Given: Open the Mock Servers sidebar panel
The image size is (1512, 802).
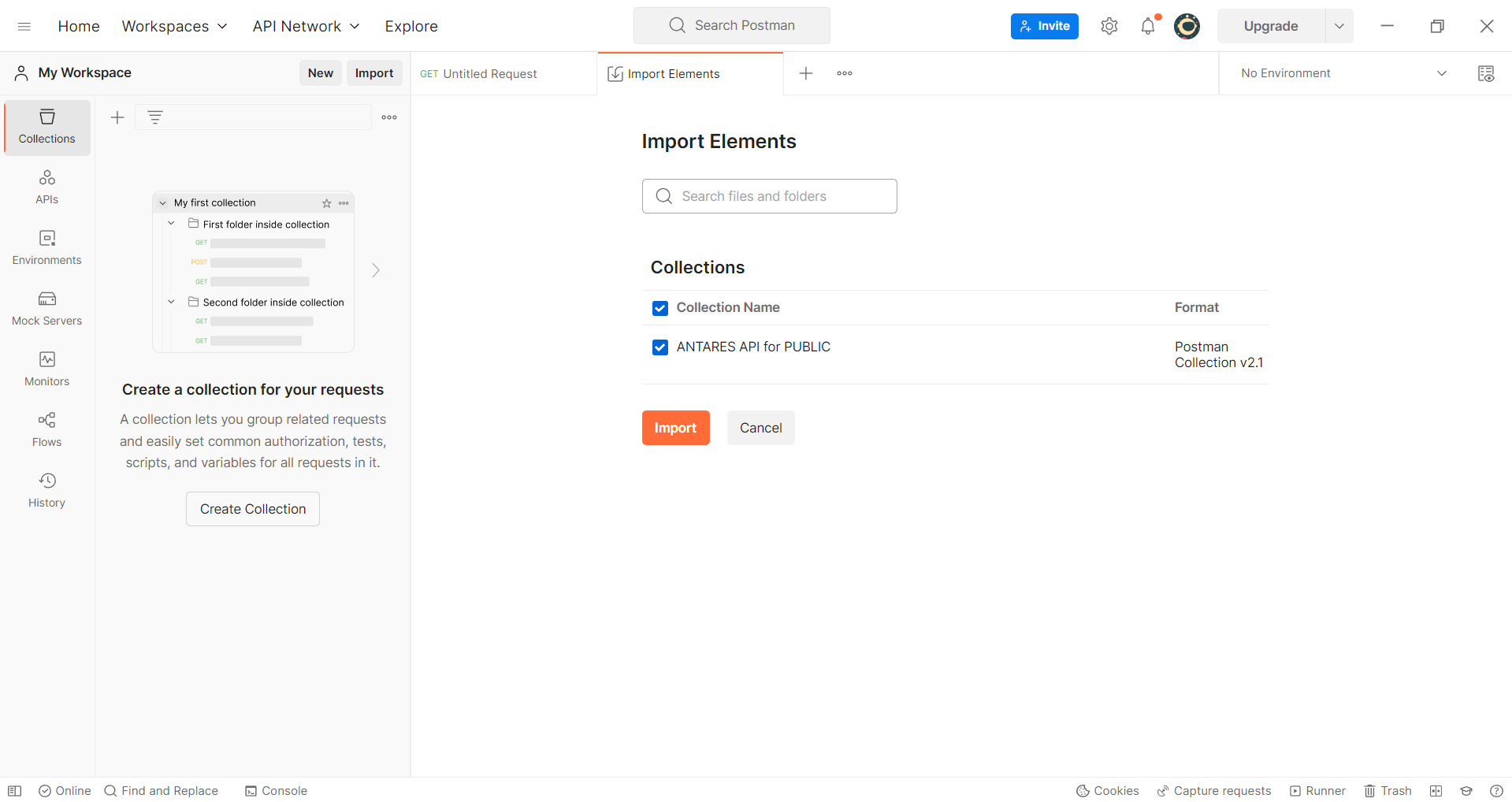Looking at the screenshot, I should (x=47, y=308).
